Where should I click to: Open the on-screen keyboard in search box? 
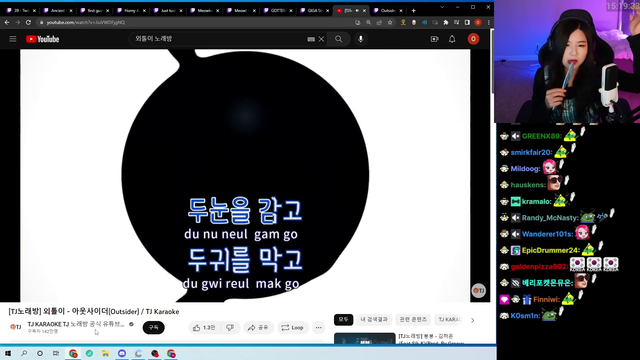click(x=311, y=39)
